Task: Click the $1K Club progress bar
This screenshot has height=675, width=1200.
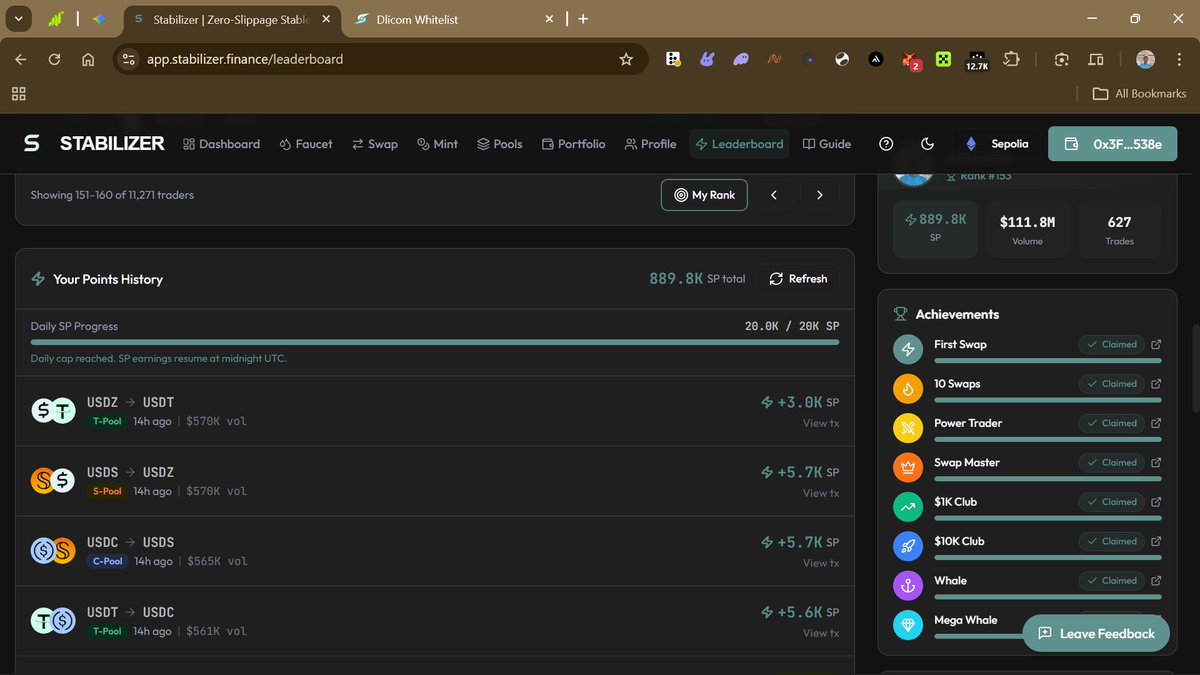Action: pyautogui.click(x=1048, y=518)
